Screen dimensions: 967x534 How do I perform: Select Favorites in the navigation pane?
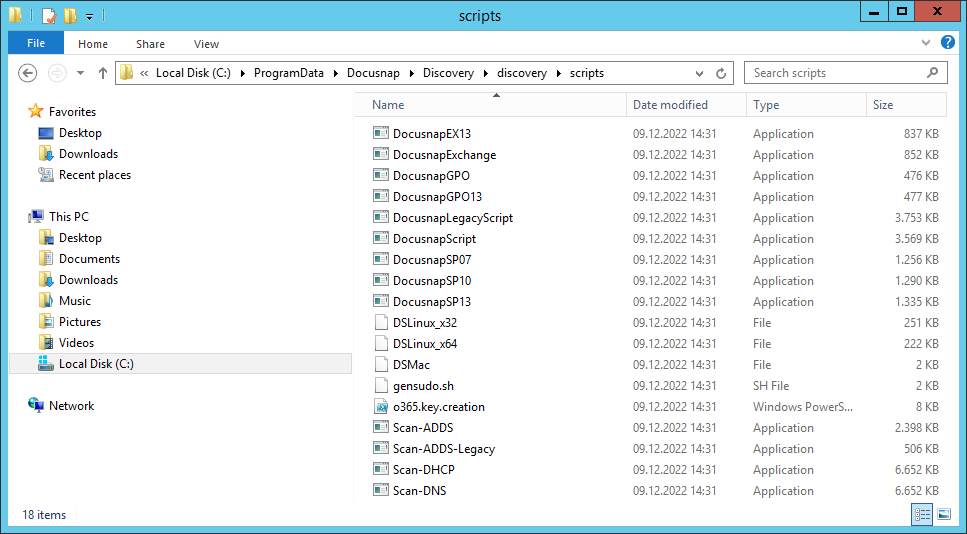point(72,112)
